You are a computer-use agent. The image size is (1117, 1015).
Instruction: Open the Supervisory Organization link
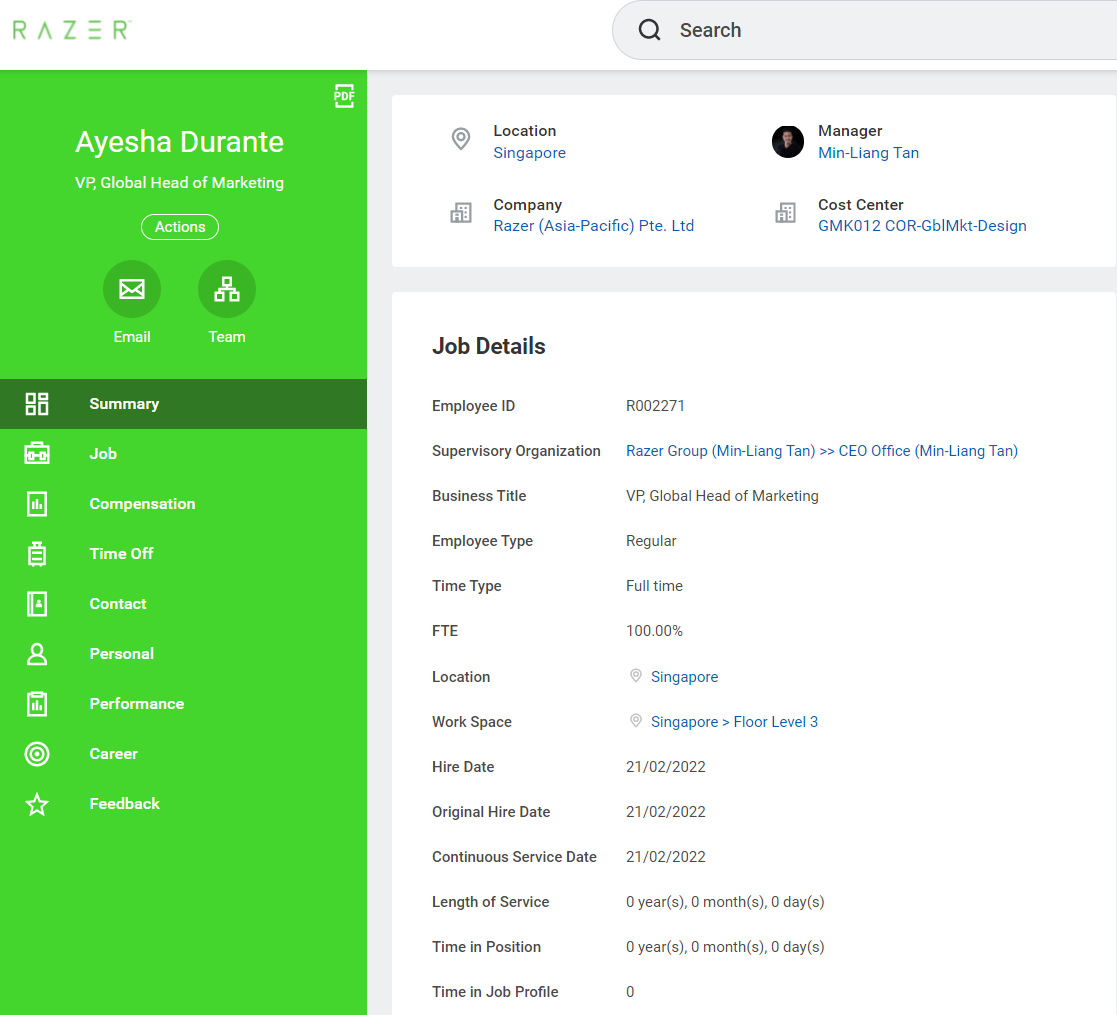[x=821, y=451]
